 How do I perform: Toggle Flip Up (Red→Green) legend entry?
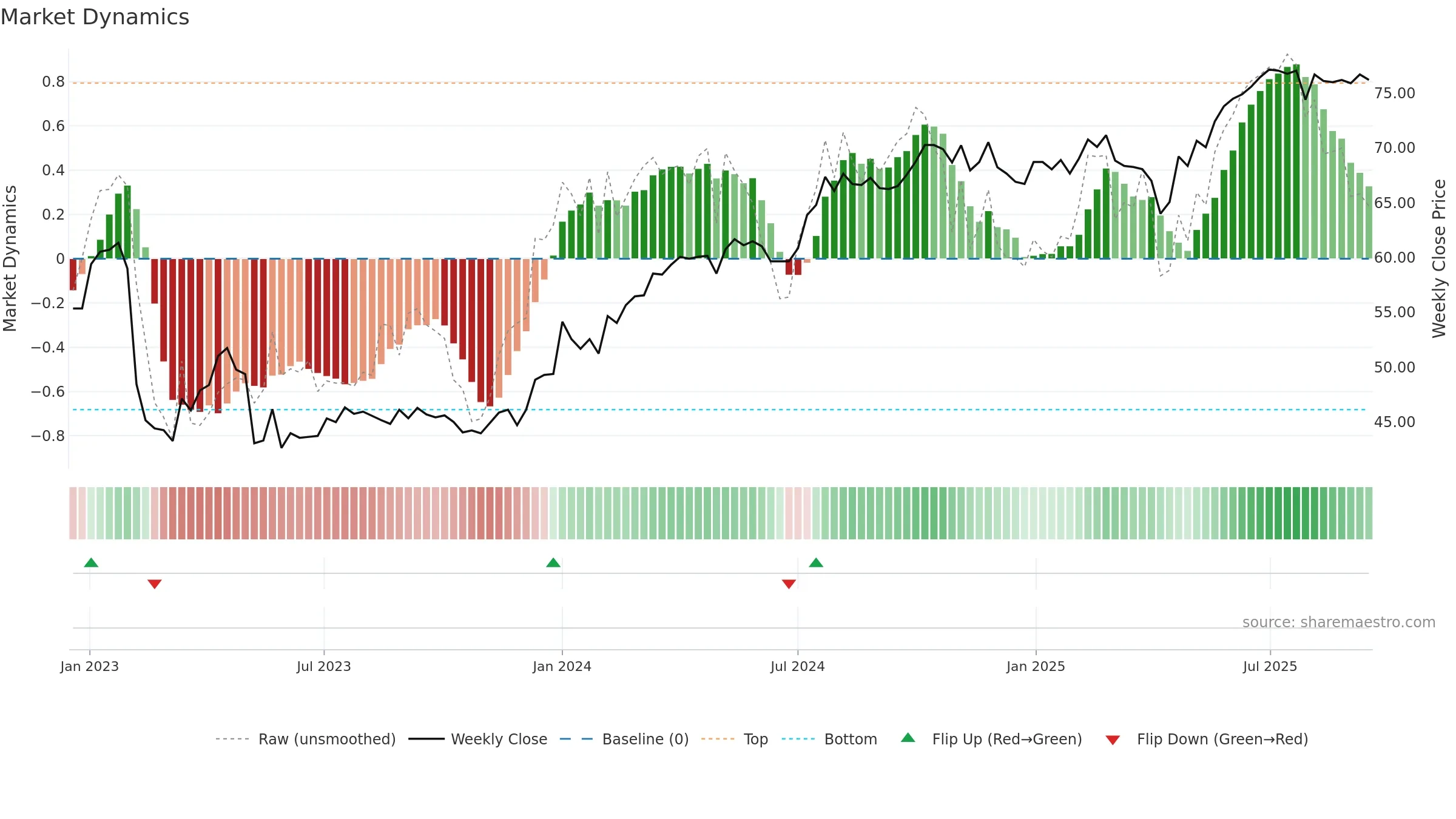click(991, 739)
